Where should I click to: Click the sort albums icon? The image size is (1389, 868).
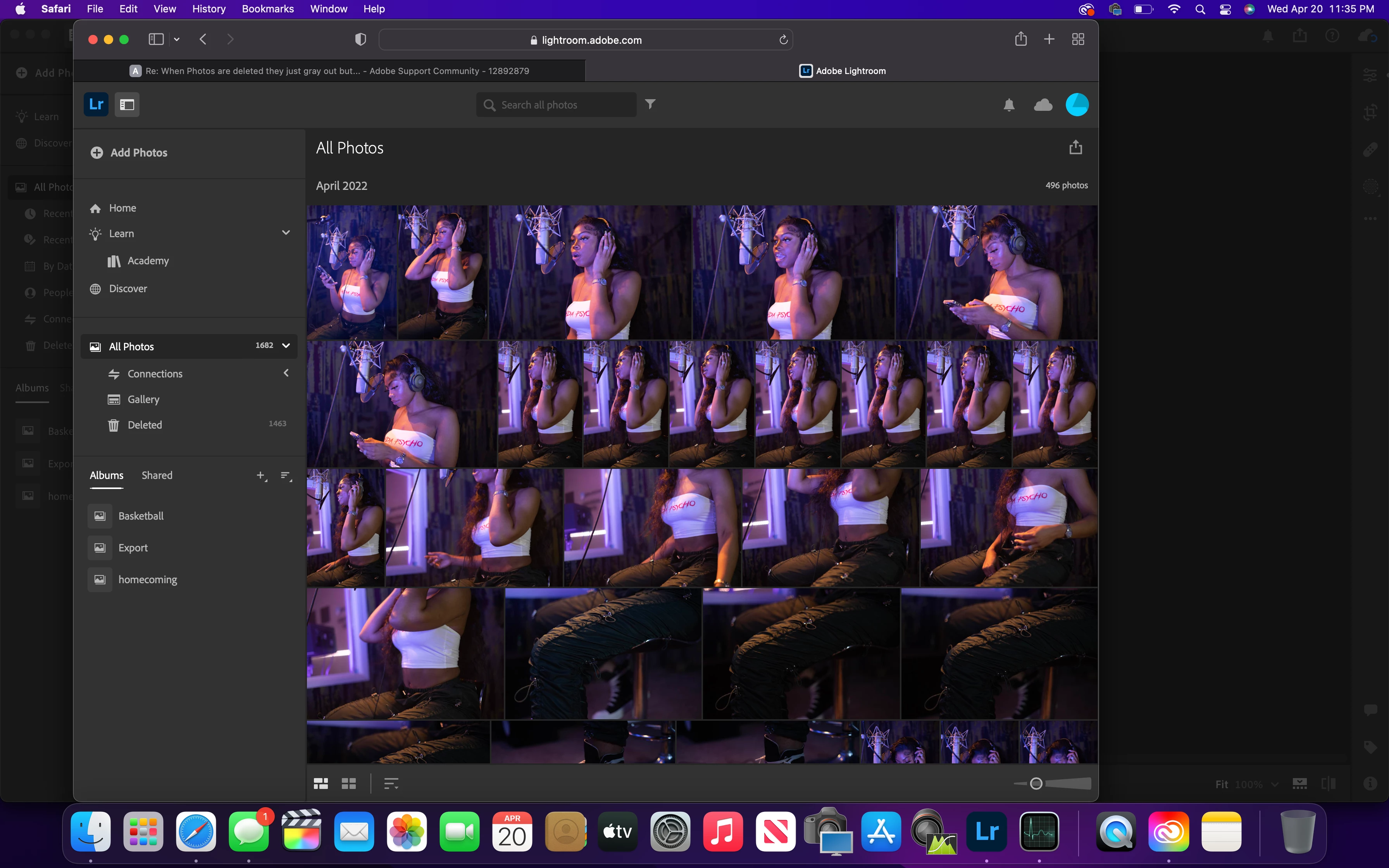click(x=286, y=475)
